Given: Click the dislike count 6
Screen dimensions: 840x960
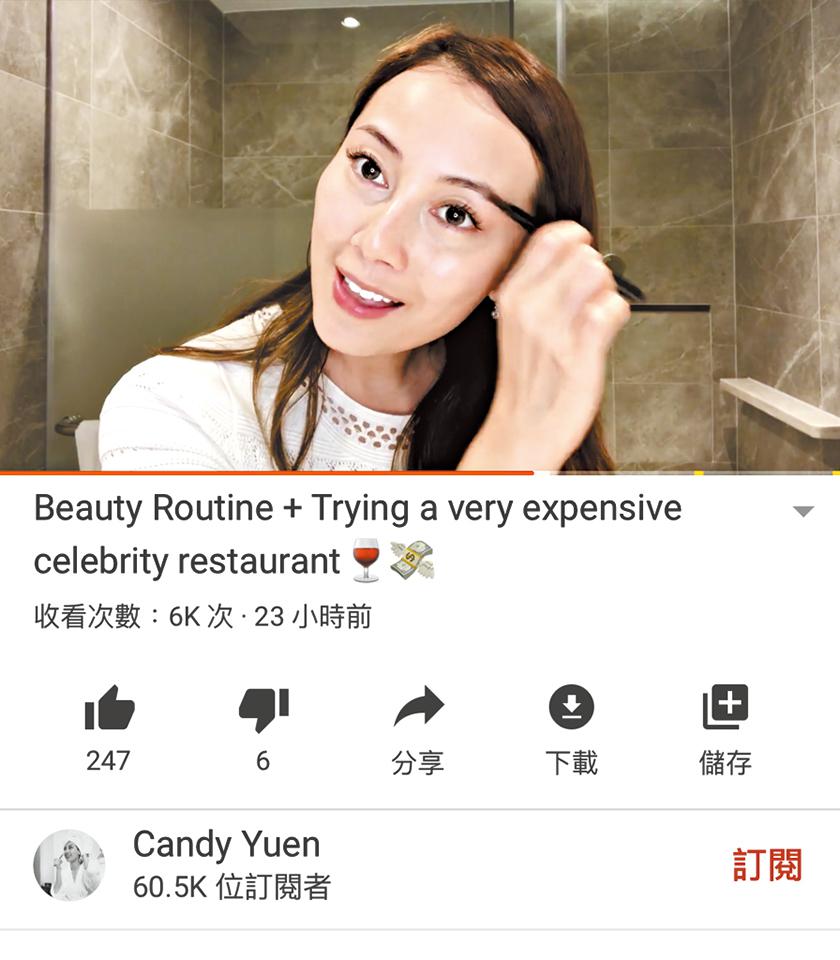Looking at the screenshot, I should (263, 761).
